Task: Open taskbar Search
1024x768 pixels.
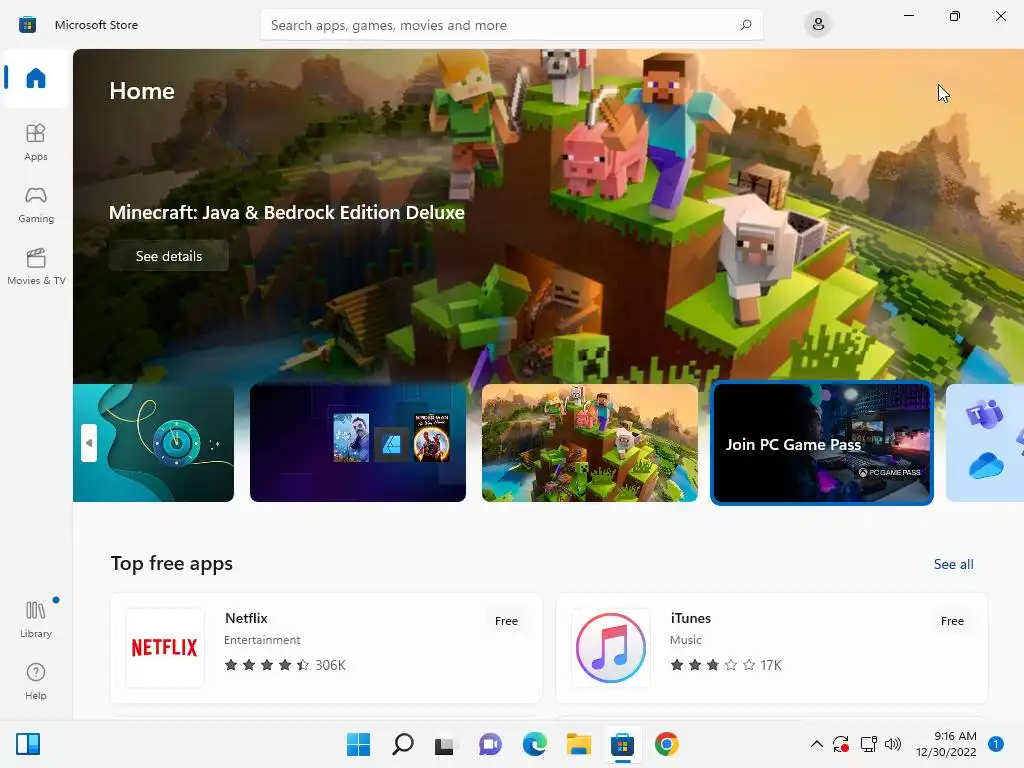Action: (402, 744)
